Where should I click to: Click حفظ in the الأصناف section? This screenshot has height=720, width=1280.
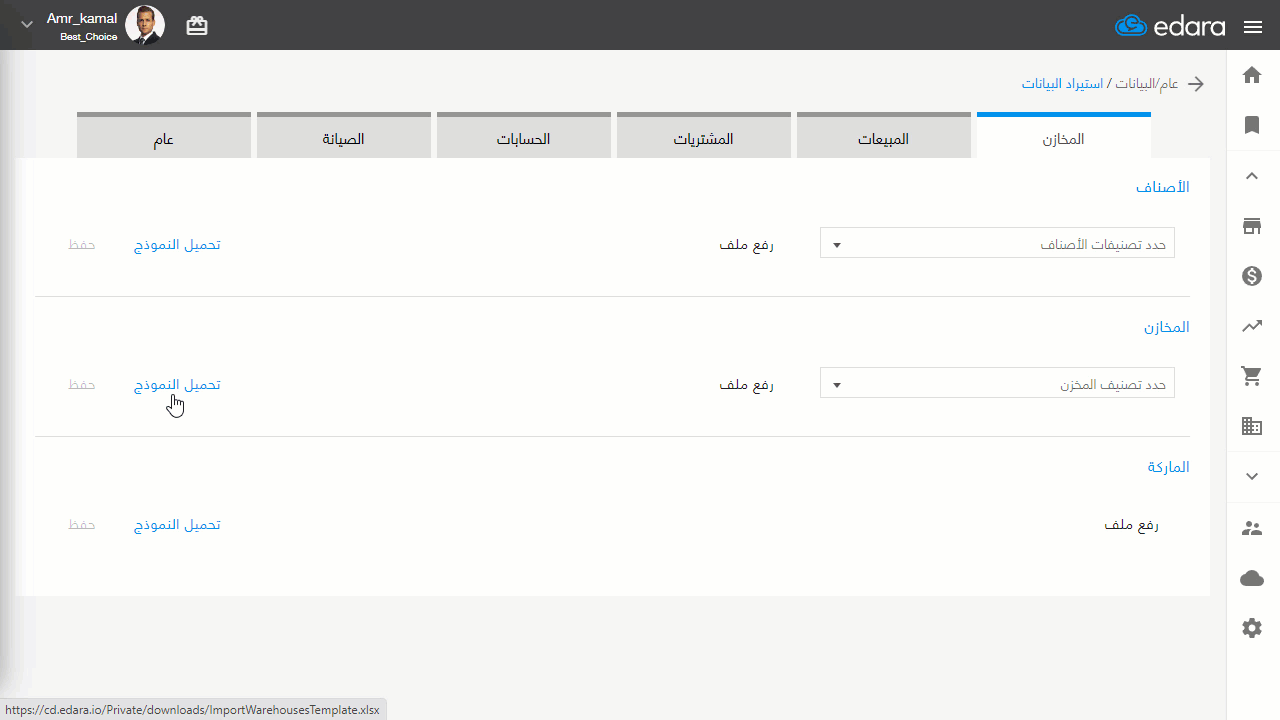point(82,244)
